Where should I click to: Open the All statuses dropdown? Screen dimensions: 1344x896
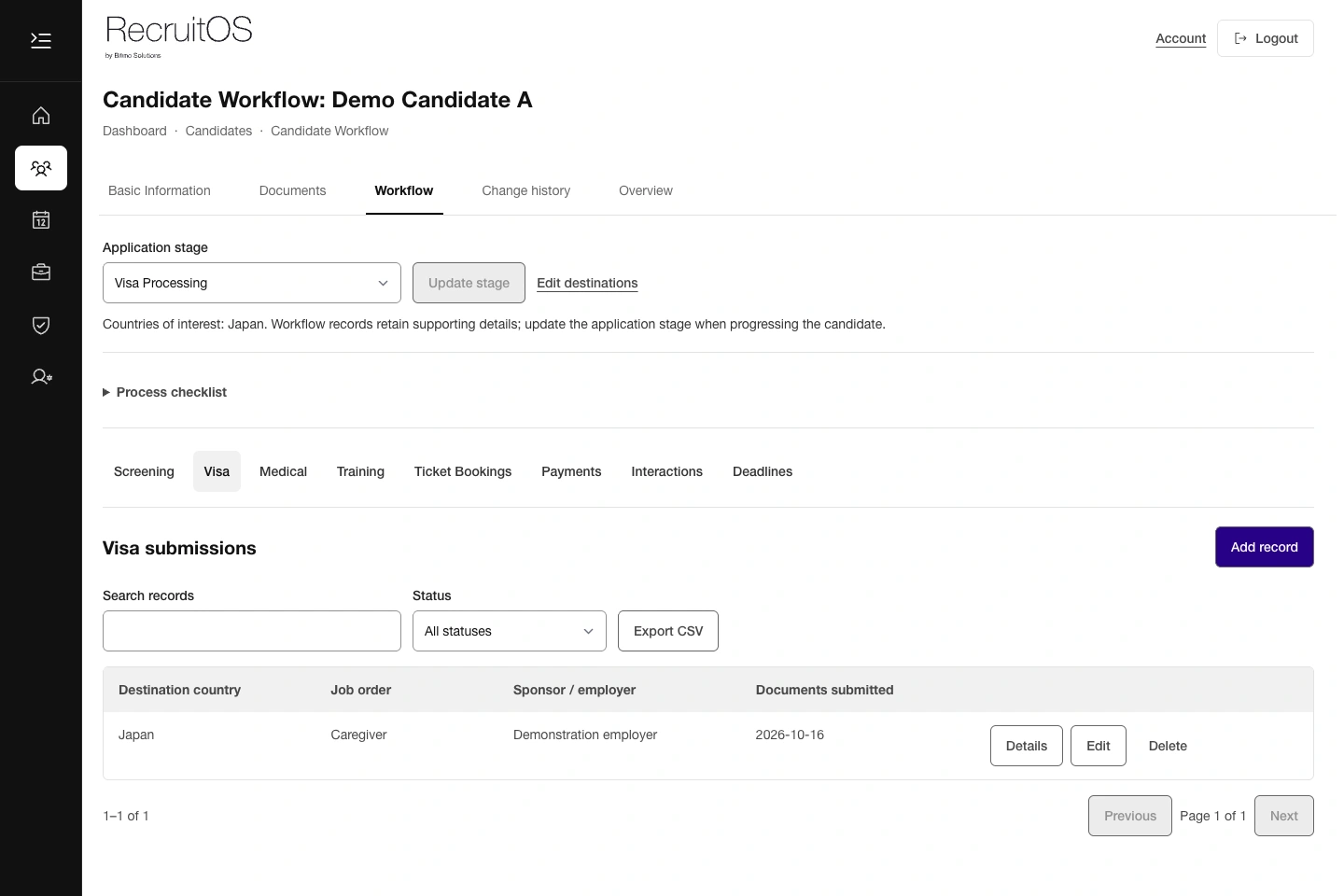(510, 631)
